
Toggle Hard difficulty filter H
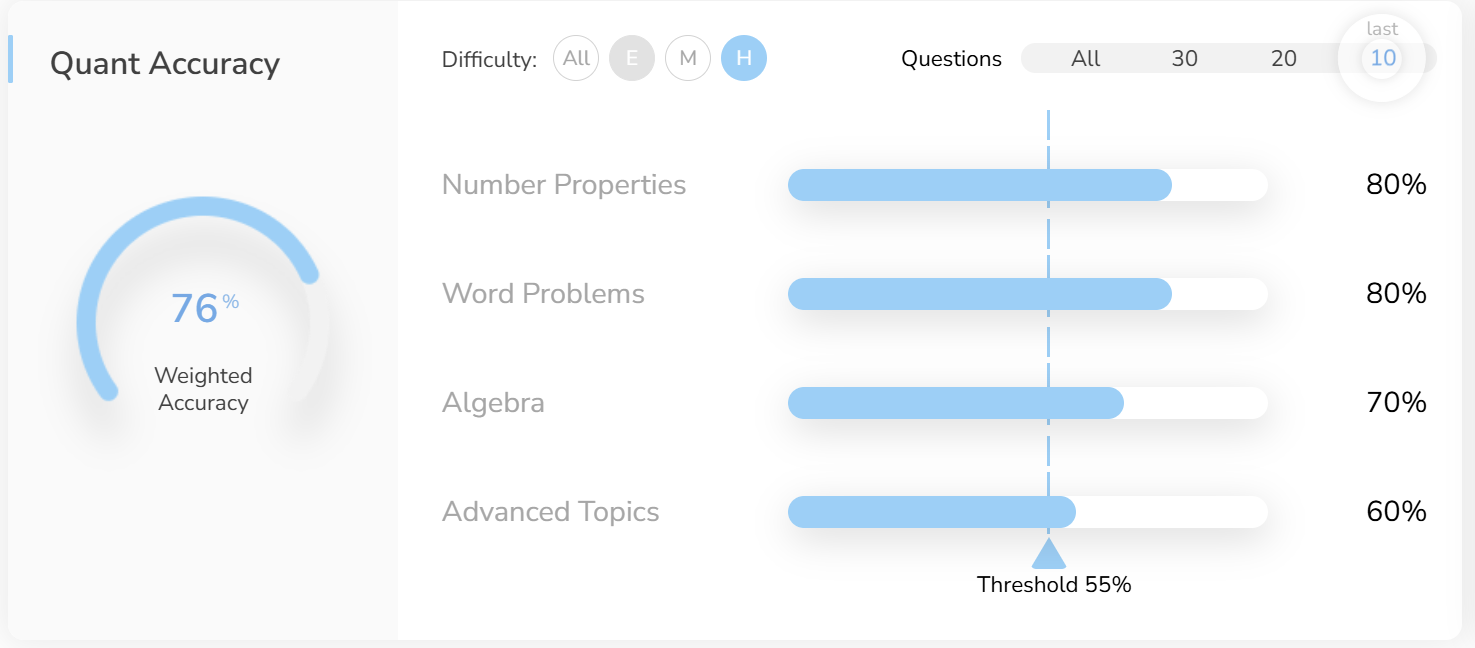click(x=744, y=58)
